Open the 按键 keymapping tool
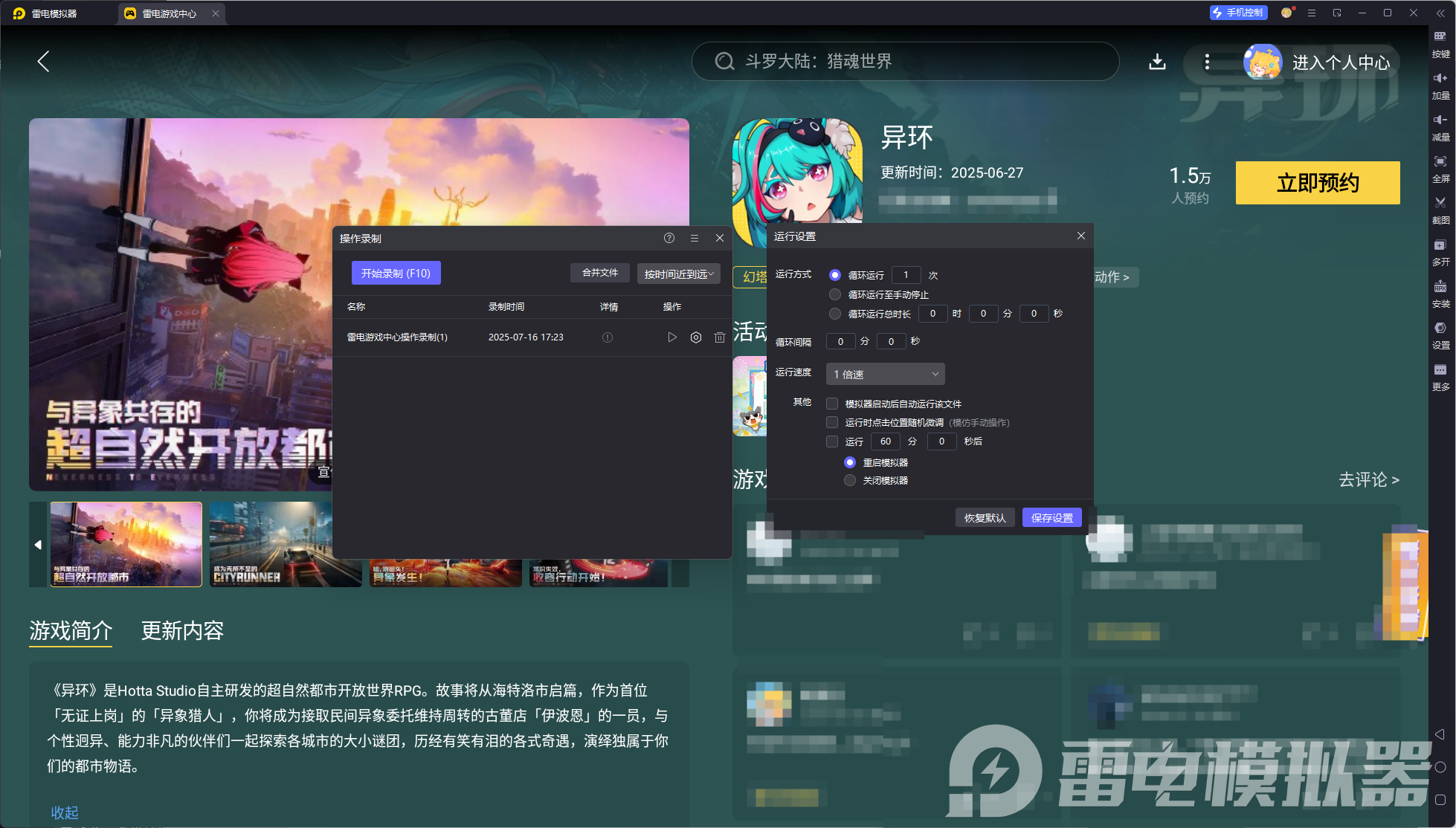Image resolution: width=1456 pixels, height=828 pixels. 1440,45
